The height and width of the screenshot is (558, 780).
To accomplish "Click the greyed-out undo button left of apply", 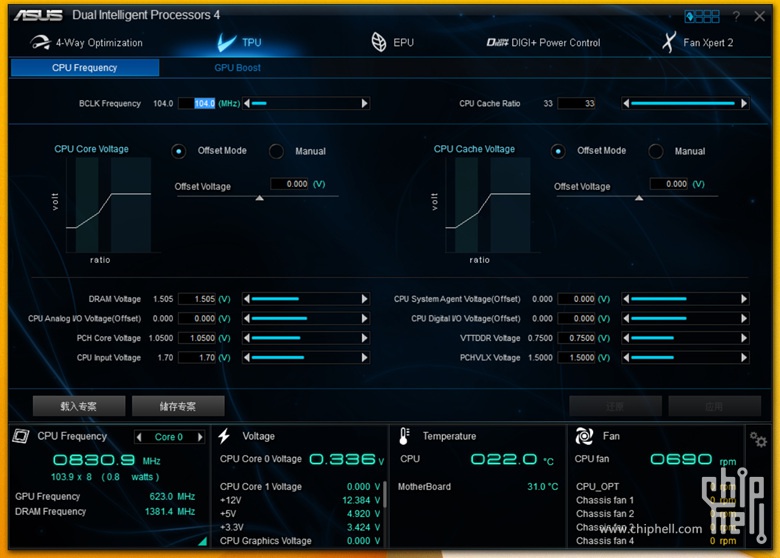I will point(615,406).
